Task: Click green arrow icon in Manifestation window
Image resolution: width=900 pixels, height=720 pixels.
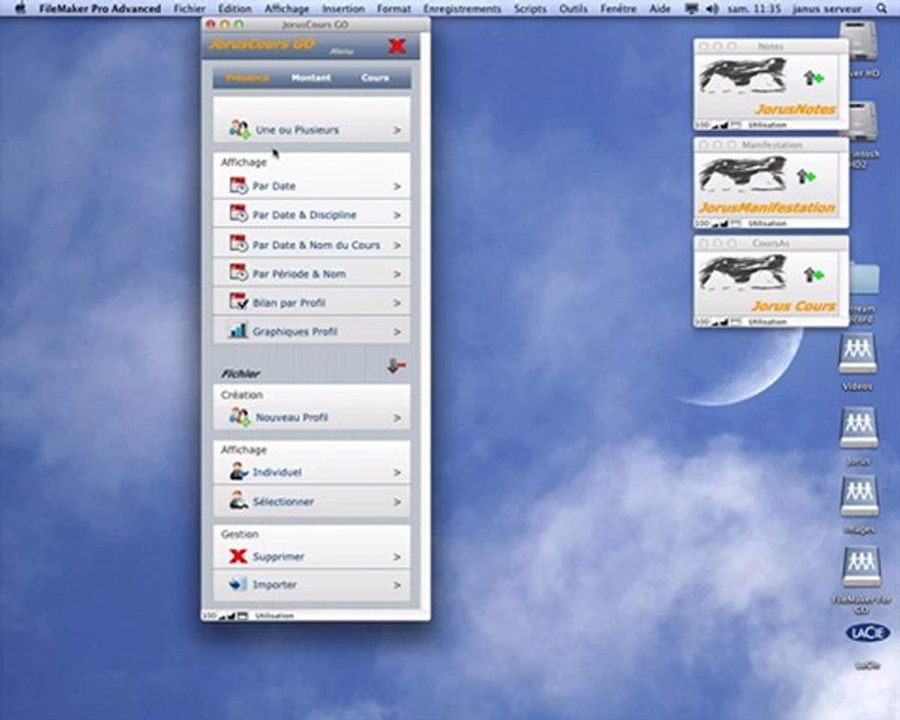Action: pyautogui.click(x=806, y=176)
